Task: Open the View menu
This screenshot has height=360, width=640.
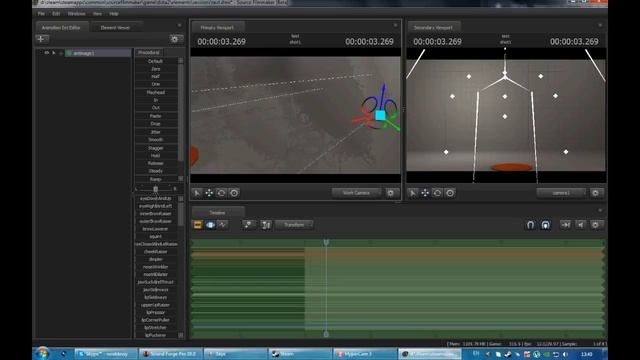Action: click(97, 13)
